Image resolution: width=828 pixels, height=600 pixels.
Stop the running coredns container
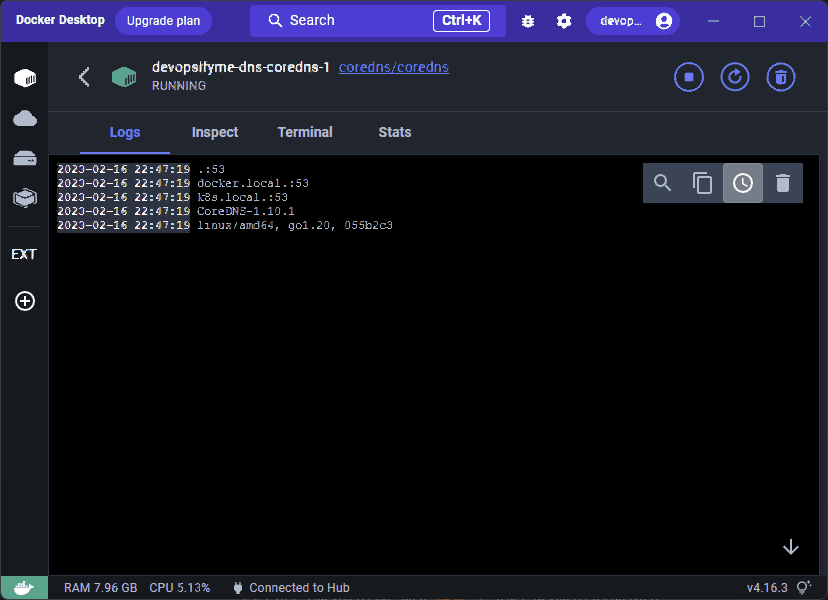688,77
